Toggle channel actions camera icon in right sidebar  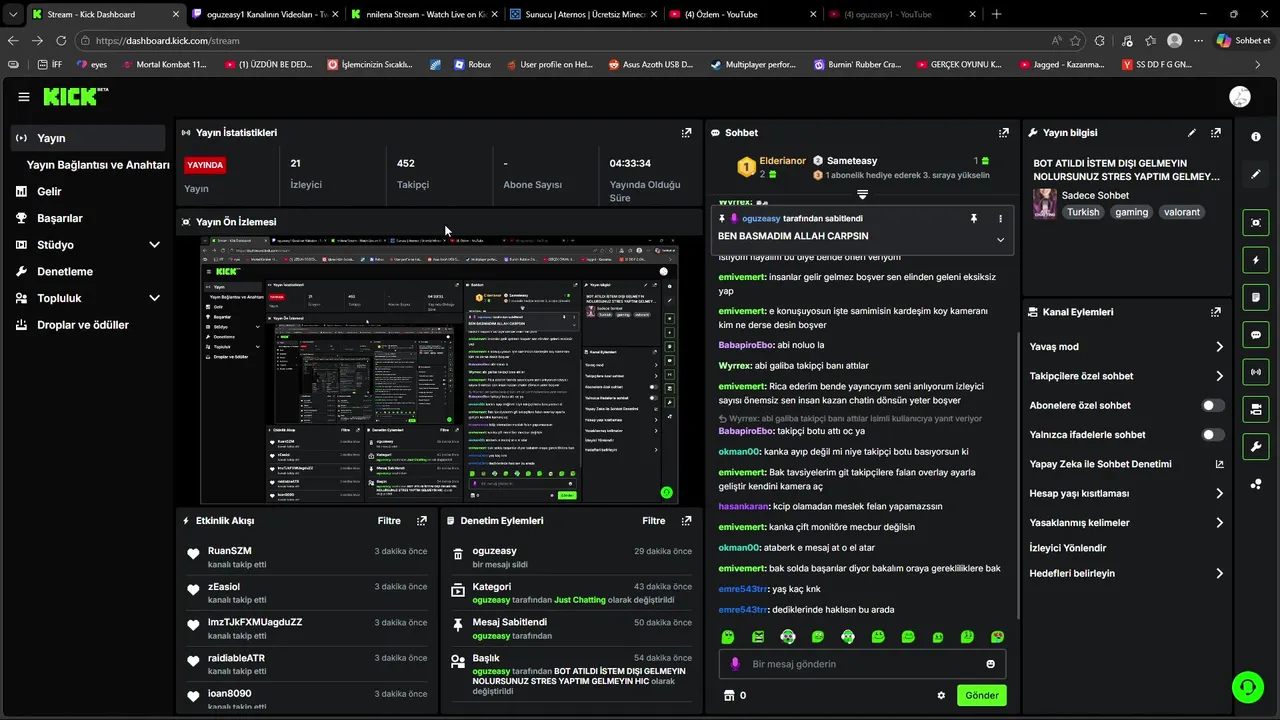tap(1256, 409)
